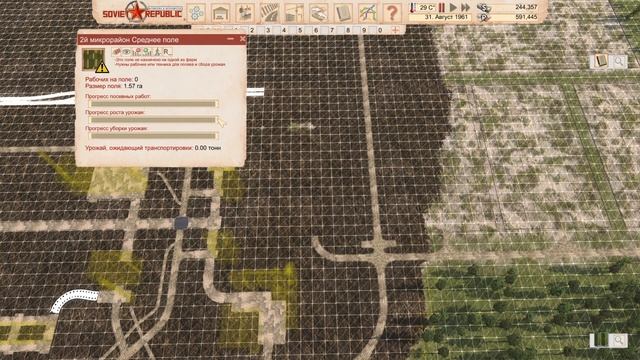Select shortcut slot 9
640x360 pixels.
click(364, 30)
